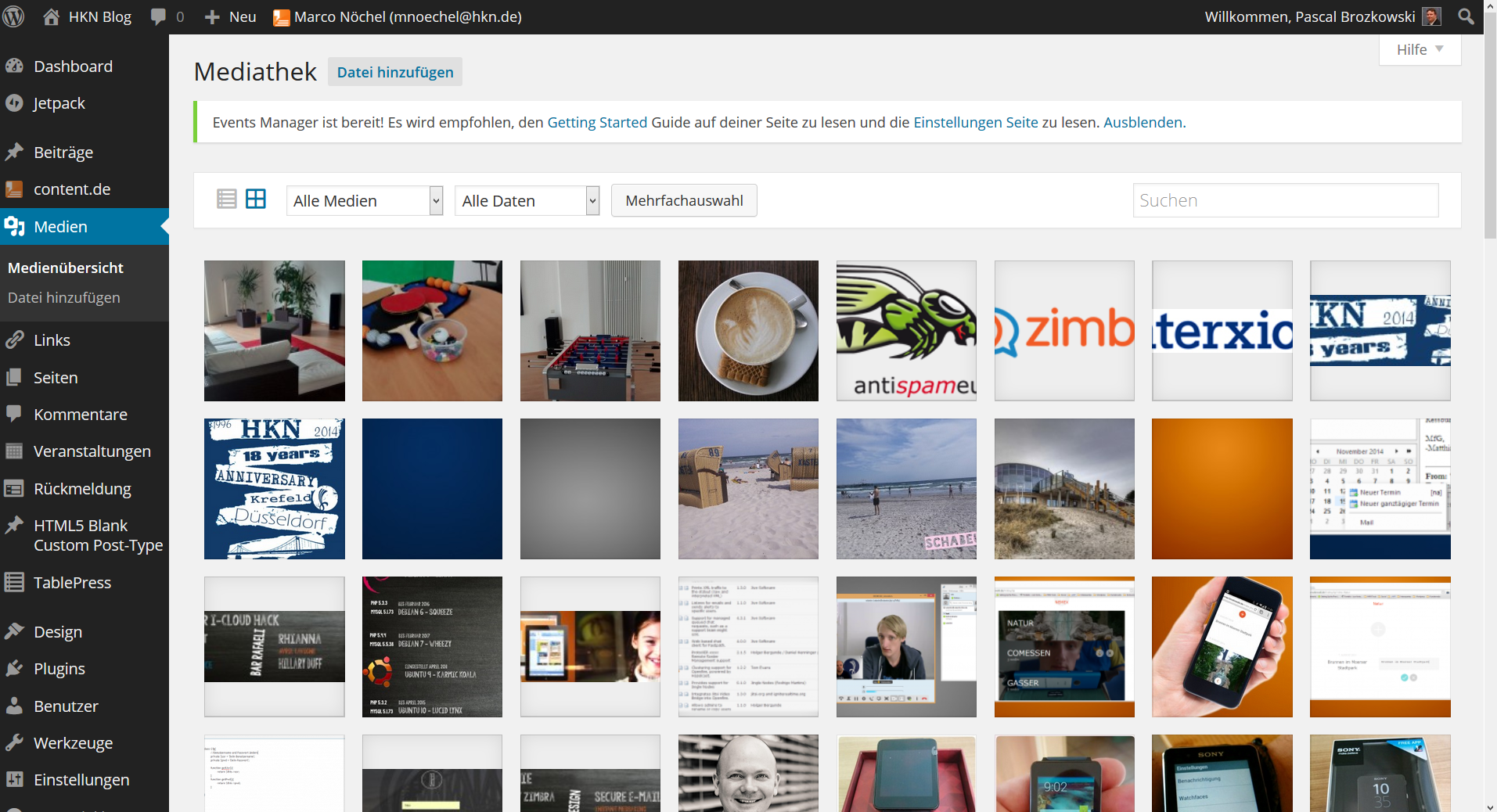Click the Seiten pages icon
Image resolution: width=1497 pixels, height=812 pixels.
14,378
